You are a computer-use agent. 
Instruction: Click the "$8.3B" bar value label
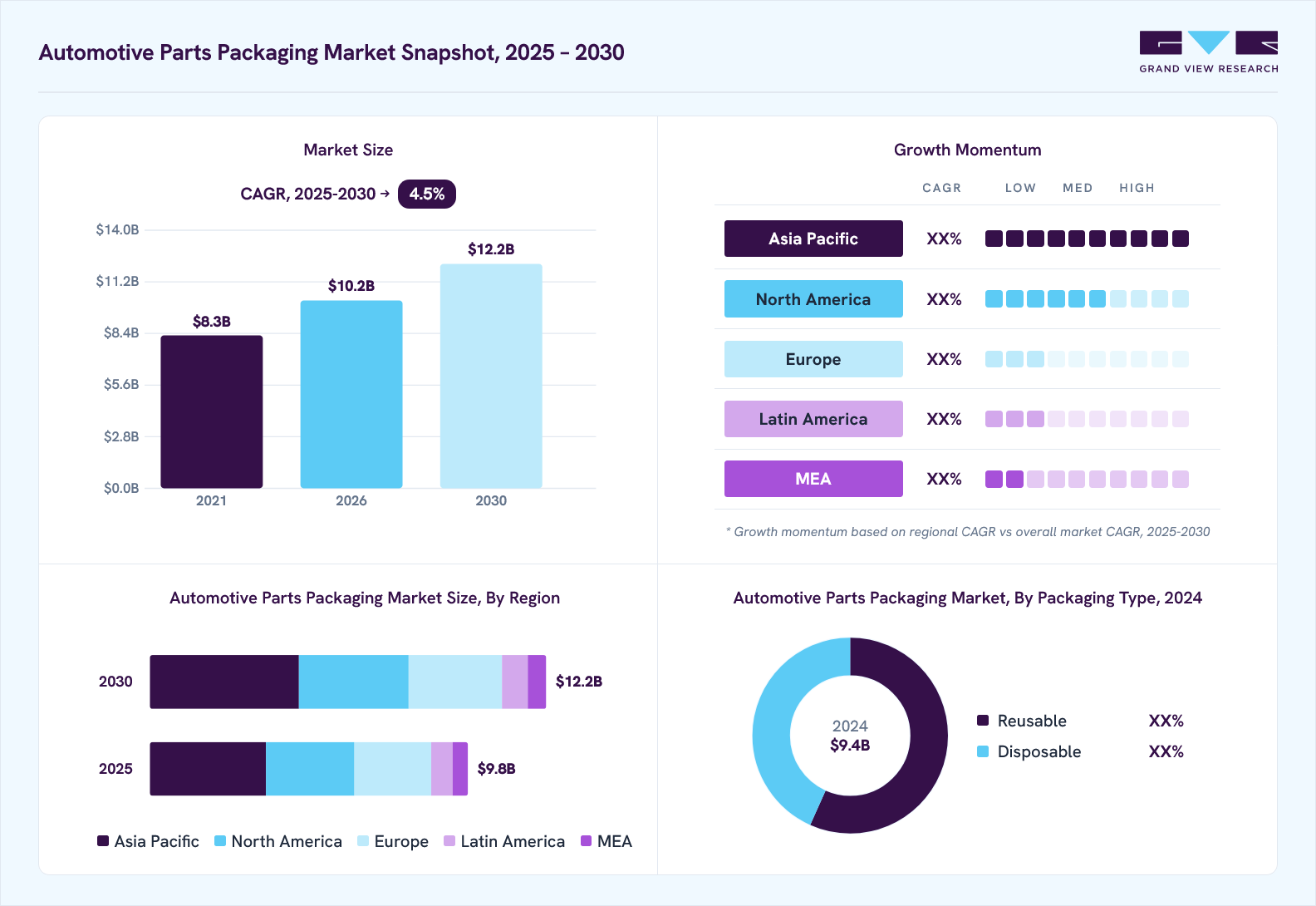click(x=212, y=322)
